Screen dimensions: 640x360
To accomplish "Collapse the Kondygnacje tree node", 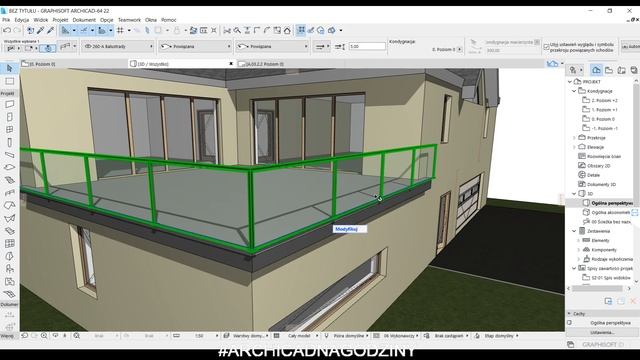I will coord(574,91).
